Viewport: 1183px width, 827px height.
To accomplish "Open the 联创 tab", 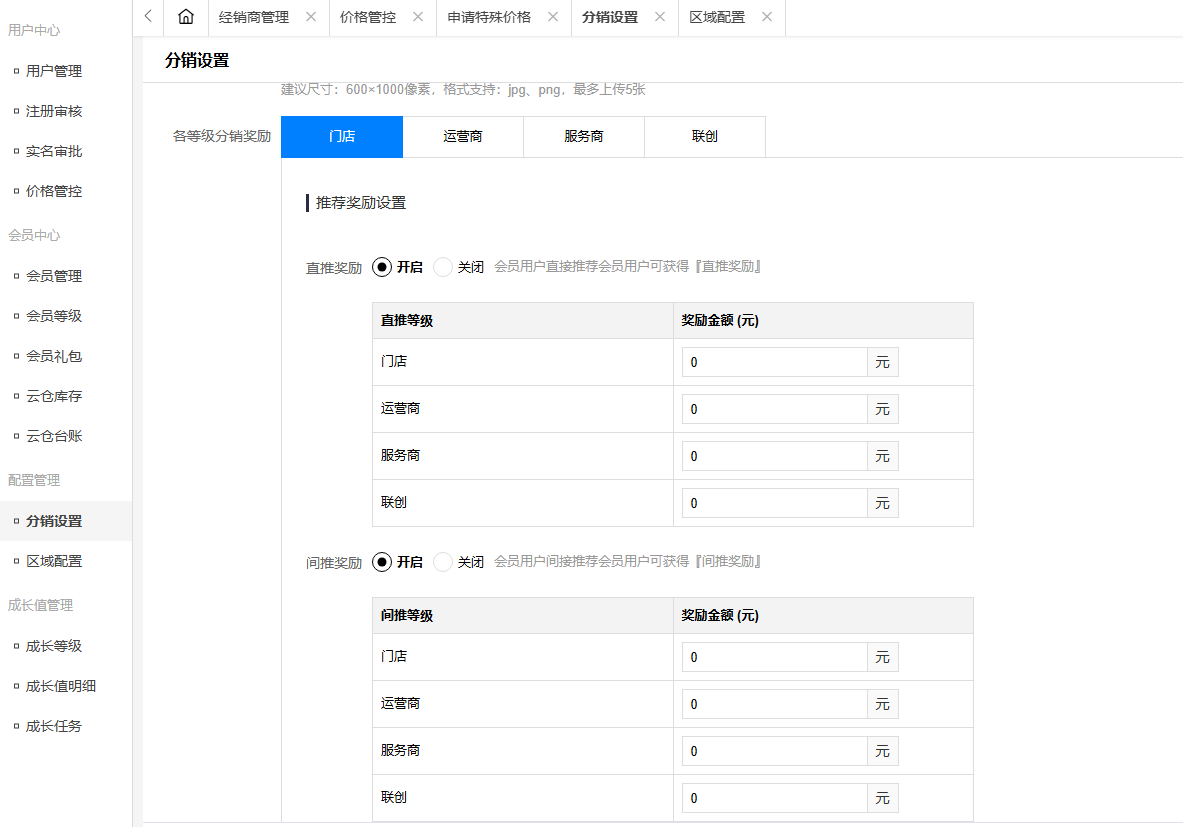I will tap(705, 136).
